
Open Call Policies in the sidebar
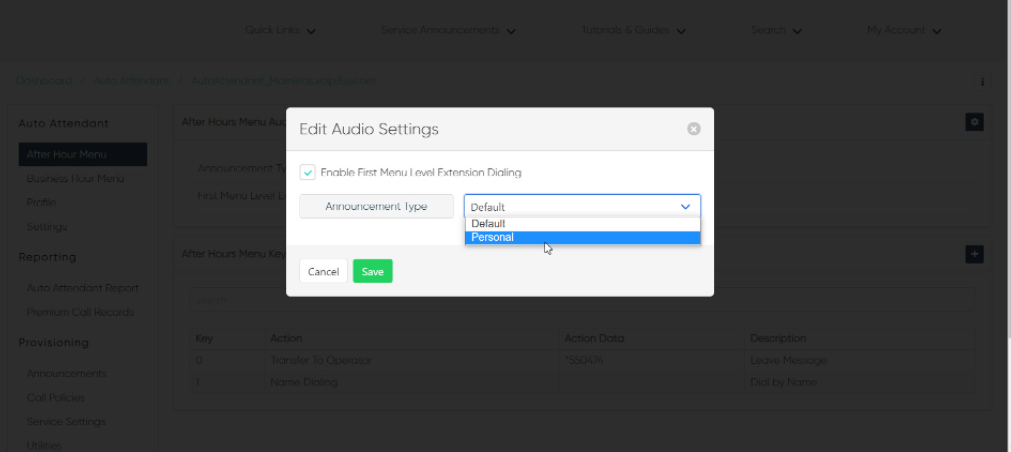tap(55, 398)
